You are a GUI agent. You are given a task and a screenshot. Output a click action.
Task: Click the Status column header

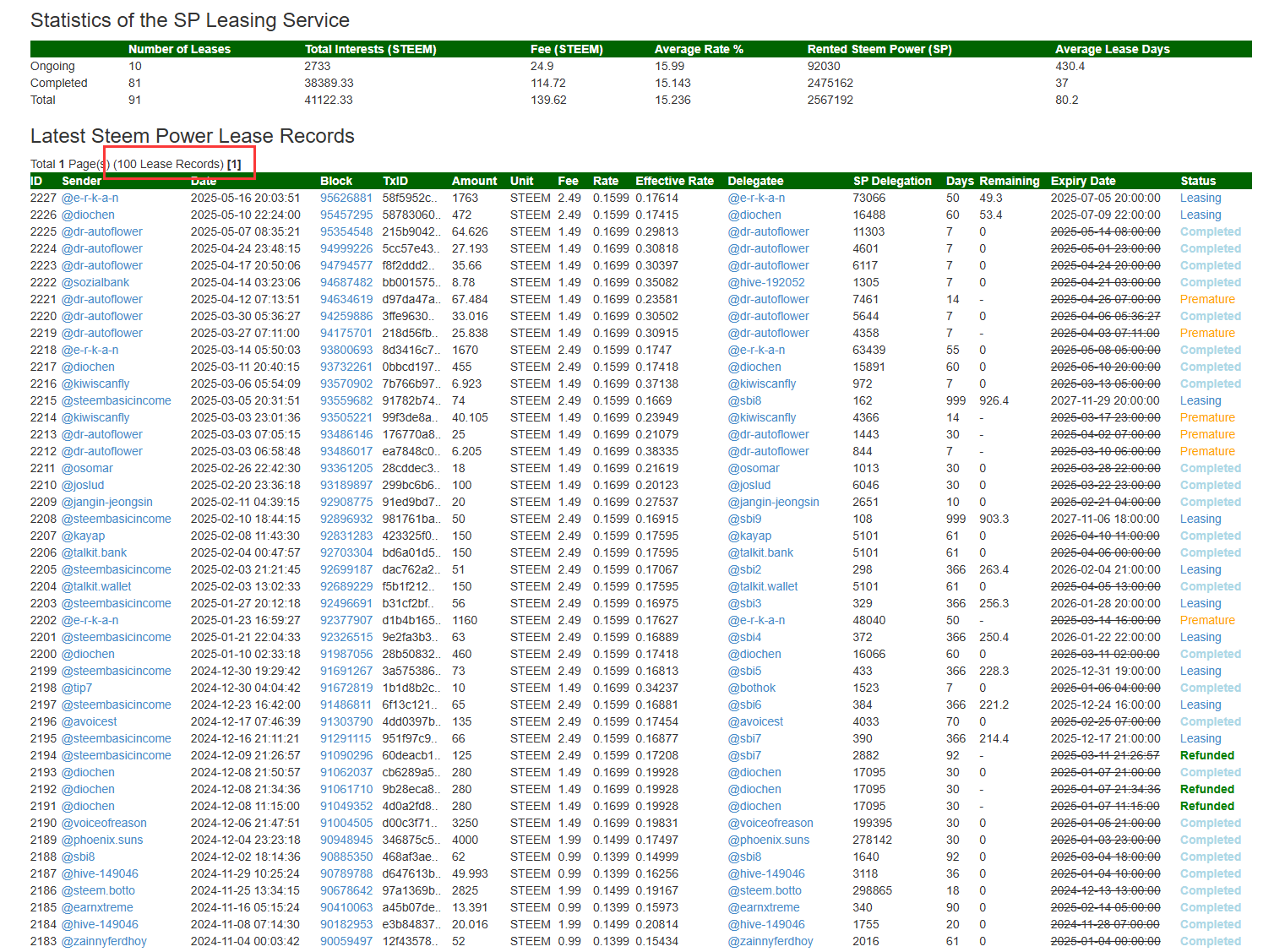1198,181
